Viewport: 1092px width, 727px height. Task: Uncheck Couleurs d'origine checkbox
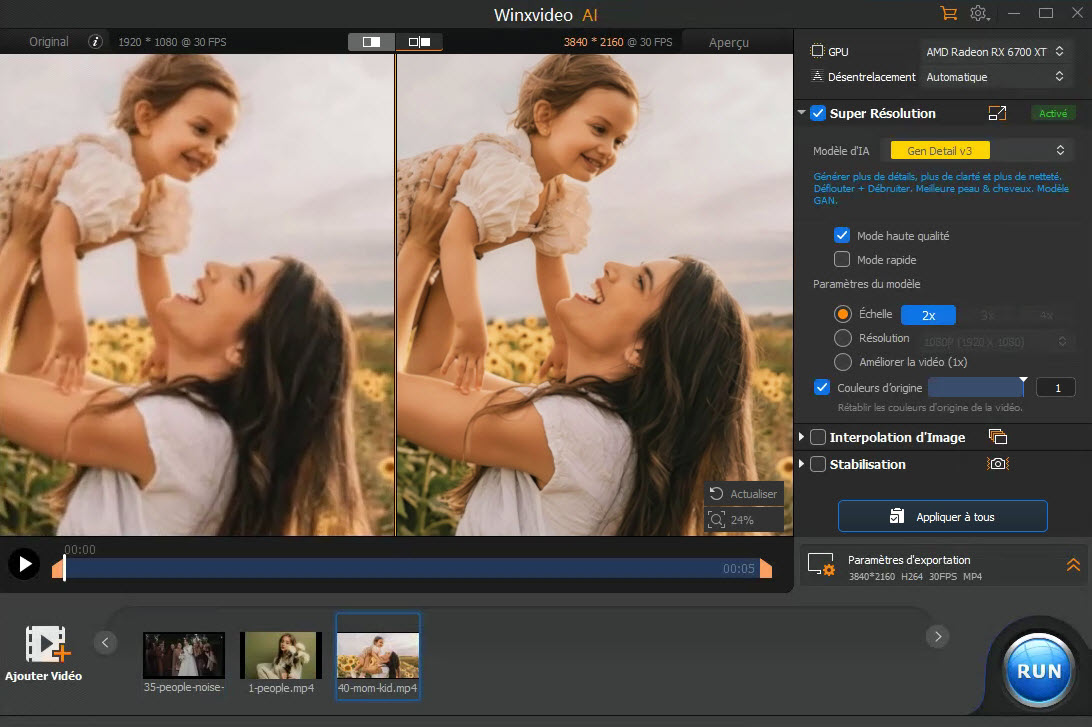coord(822,387)
